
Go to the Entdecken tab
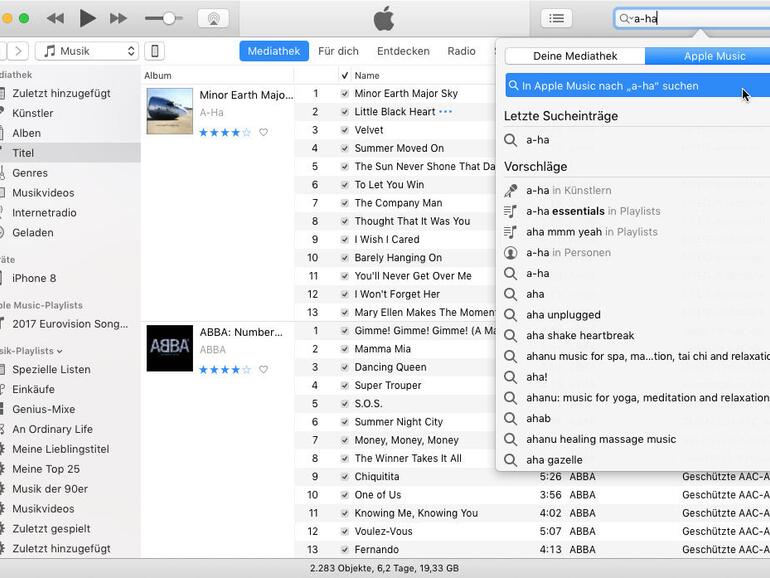403,51
